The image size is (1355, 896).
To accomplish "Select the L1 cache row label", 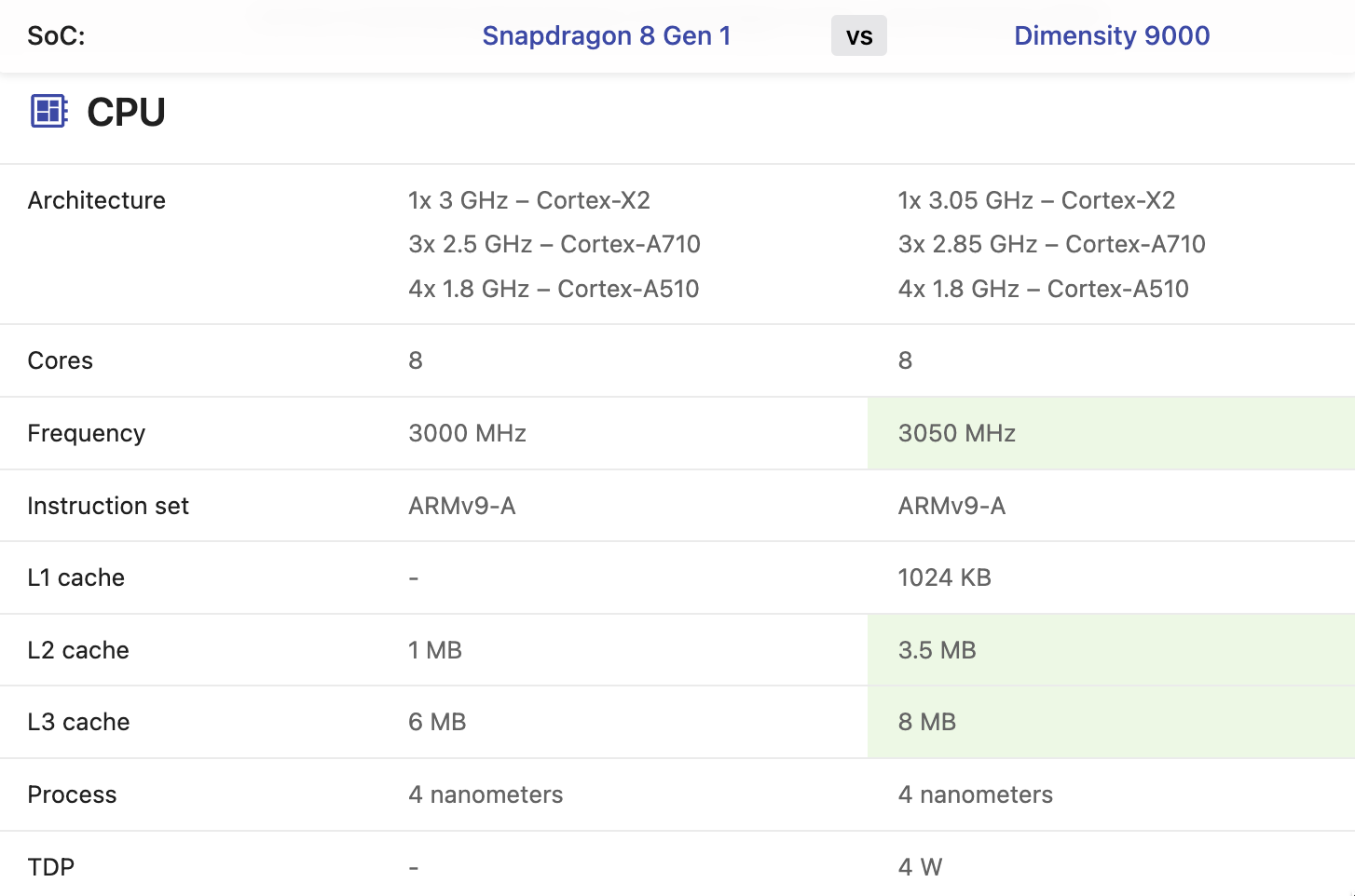I will pyautogui.click(x=76, y=577).
